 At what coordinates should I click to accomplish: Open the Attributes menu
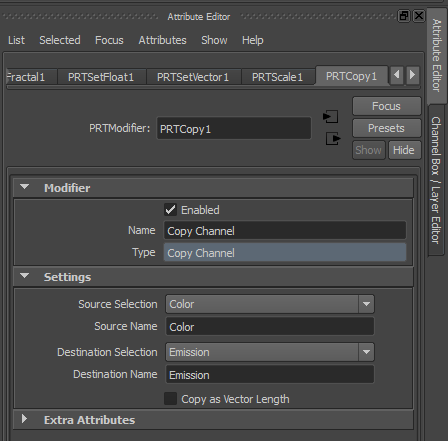162,40
